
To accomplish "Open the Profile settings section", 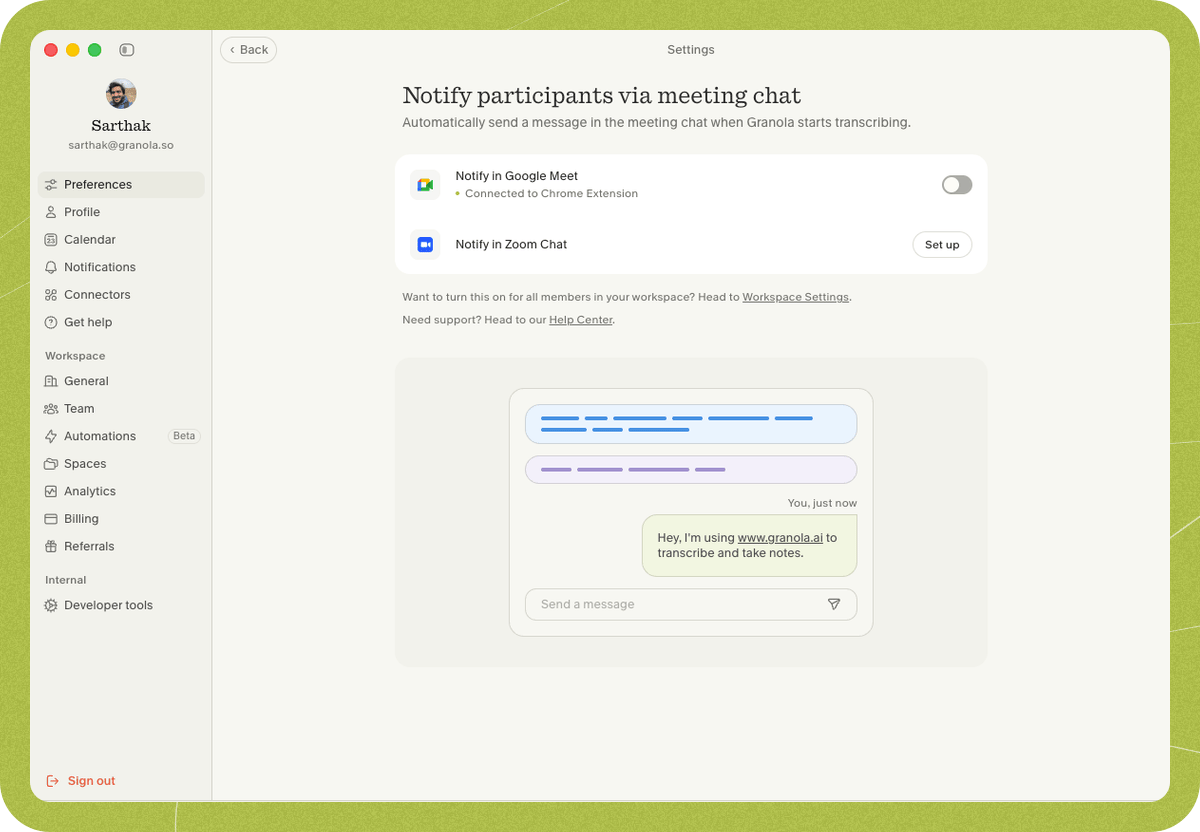I will click(x=121, y=212).
